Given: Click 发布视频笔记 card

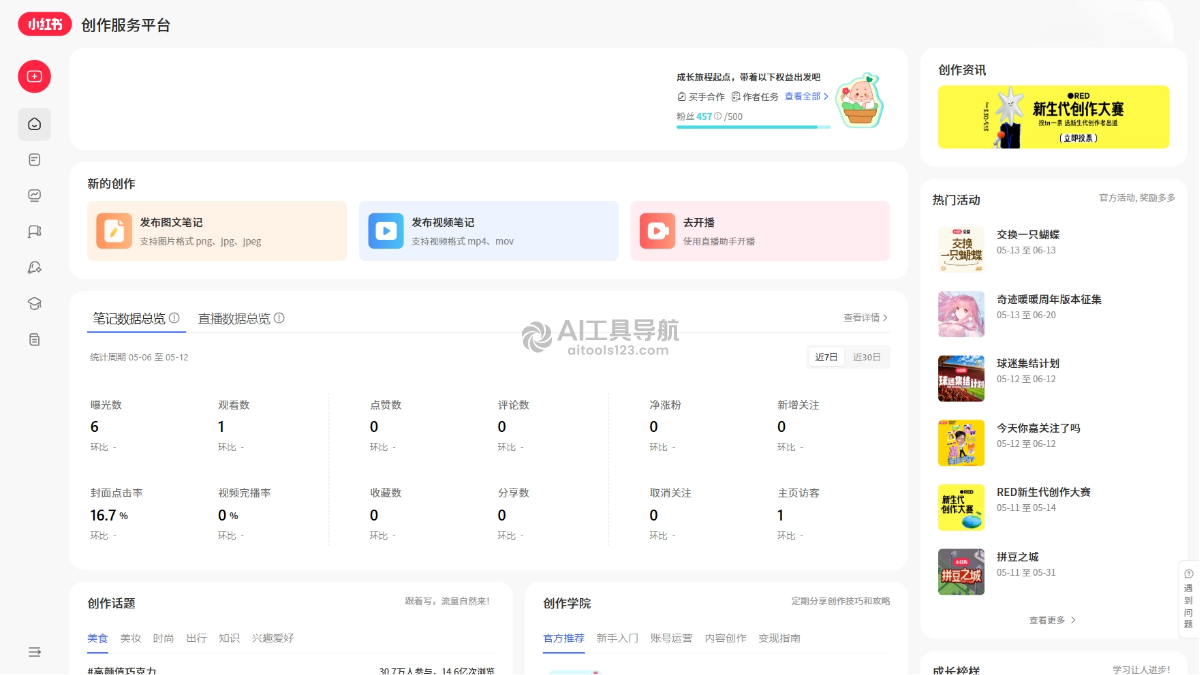Looking at the screenshot, I should [489, 231].
